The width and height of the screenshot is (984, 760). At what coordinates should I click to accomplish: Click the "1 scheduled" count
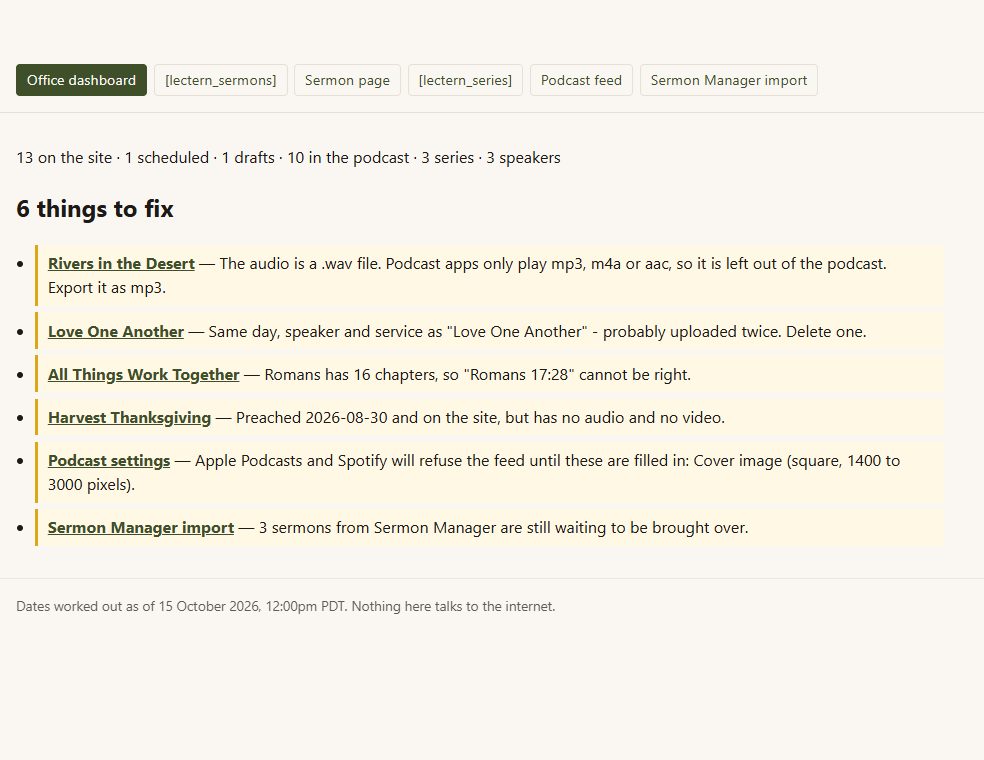pos(167,158)
